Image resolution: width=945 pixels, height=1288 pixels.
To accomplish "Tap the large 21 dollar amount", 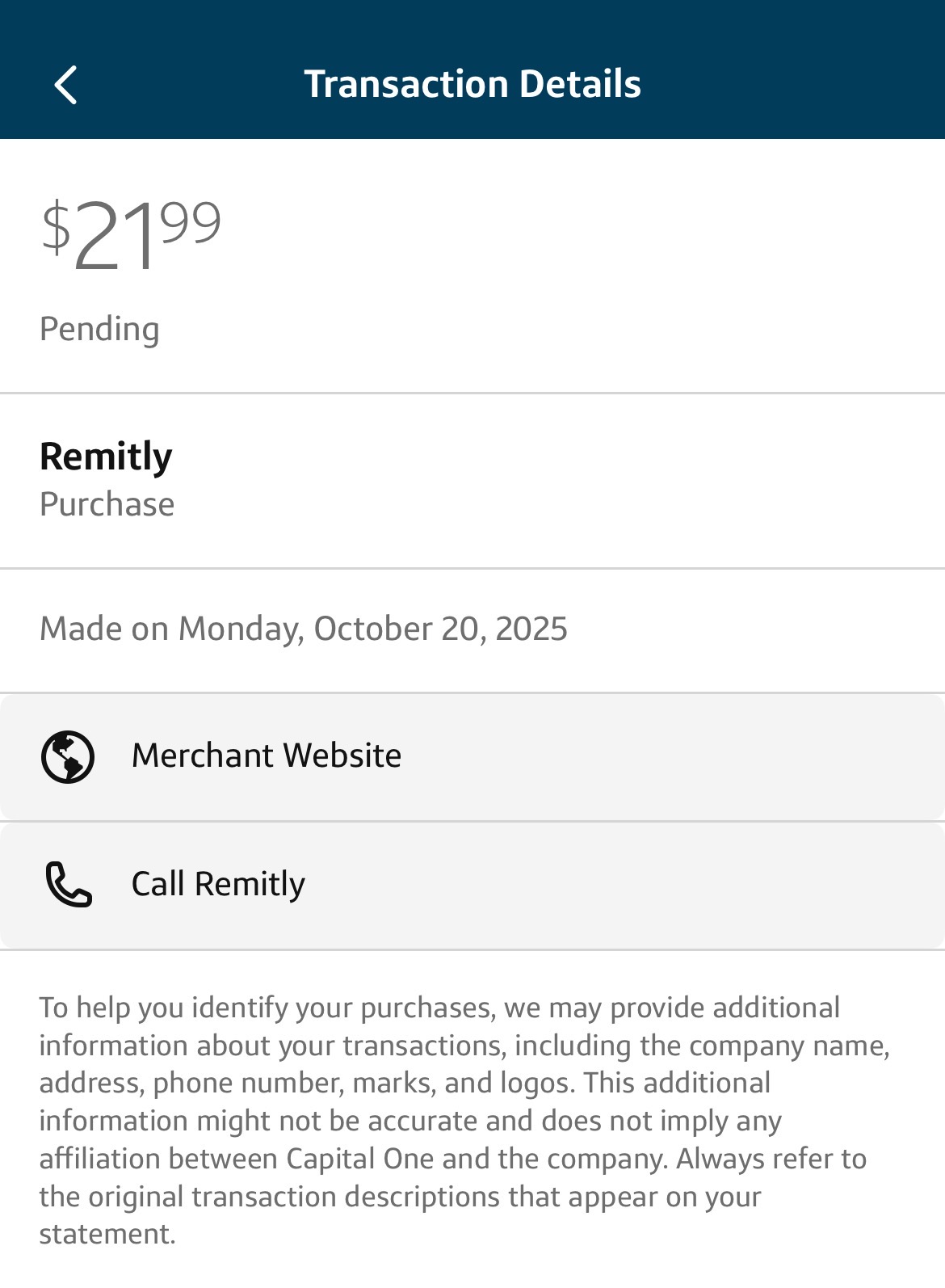I will pyautogui.click(x=115, y=238).
